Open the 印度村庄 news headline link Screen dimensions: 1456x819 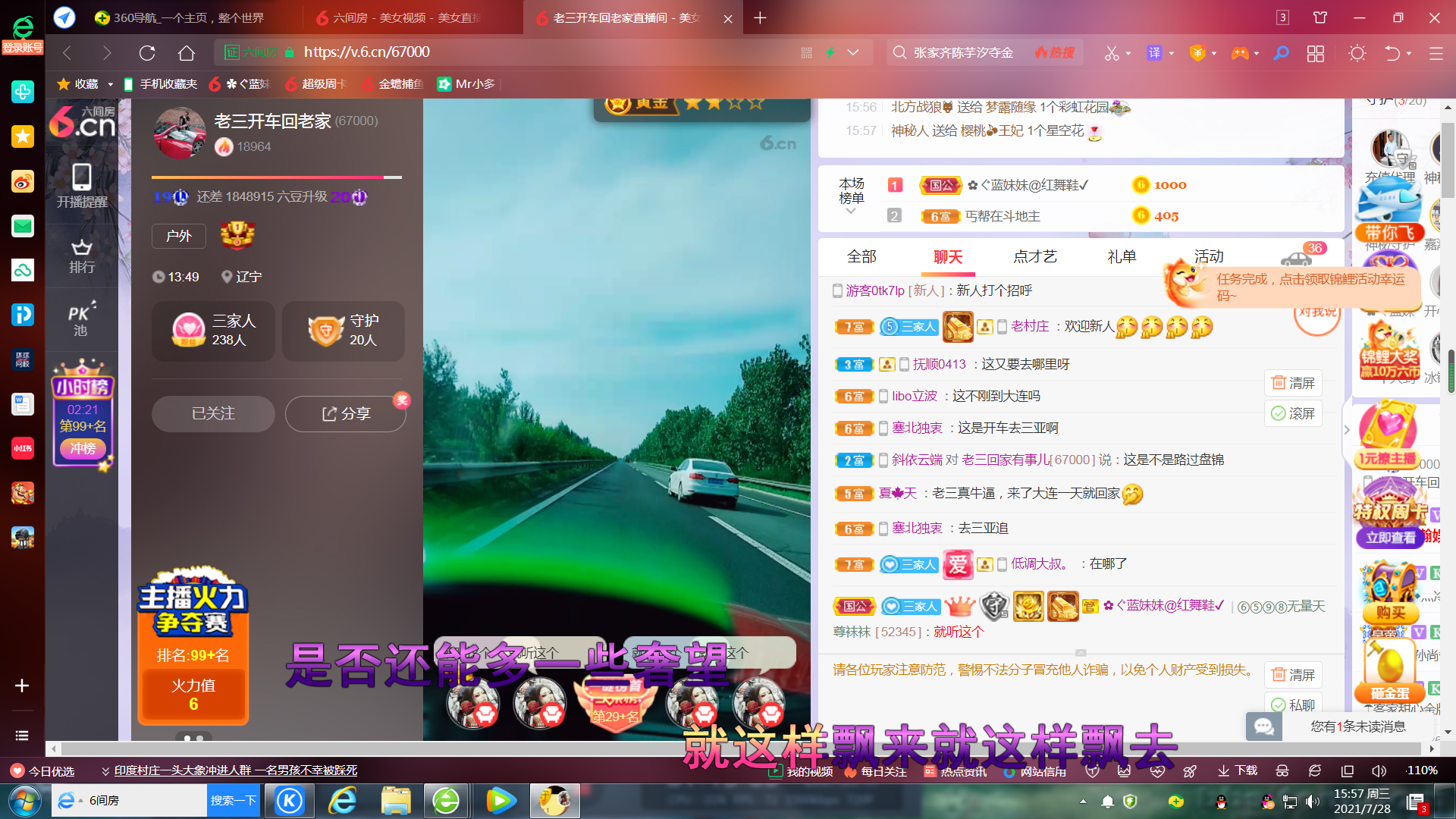235,770
